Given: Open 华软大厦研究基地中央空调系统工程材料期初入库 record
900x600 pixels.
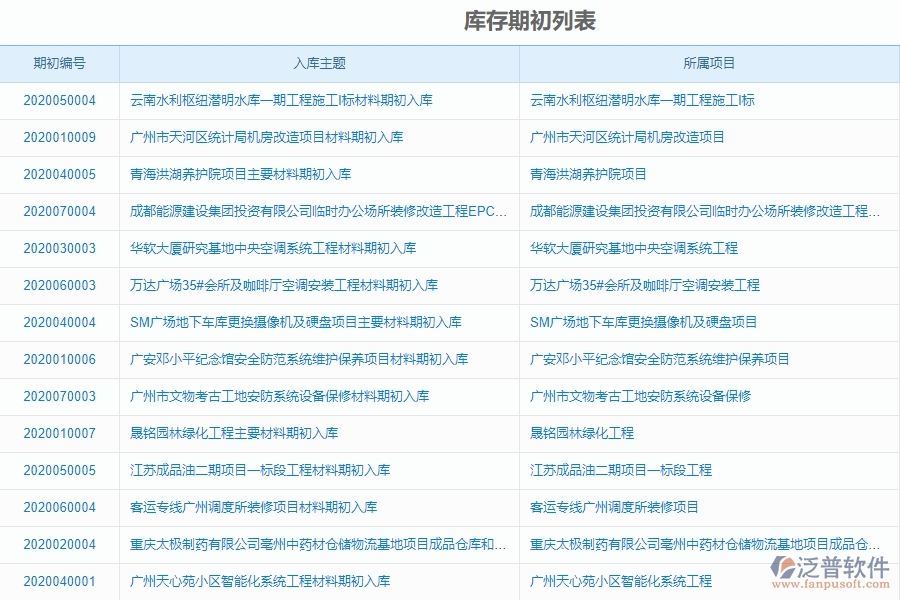Looking at the screenshot, I should click(265, 248).
